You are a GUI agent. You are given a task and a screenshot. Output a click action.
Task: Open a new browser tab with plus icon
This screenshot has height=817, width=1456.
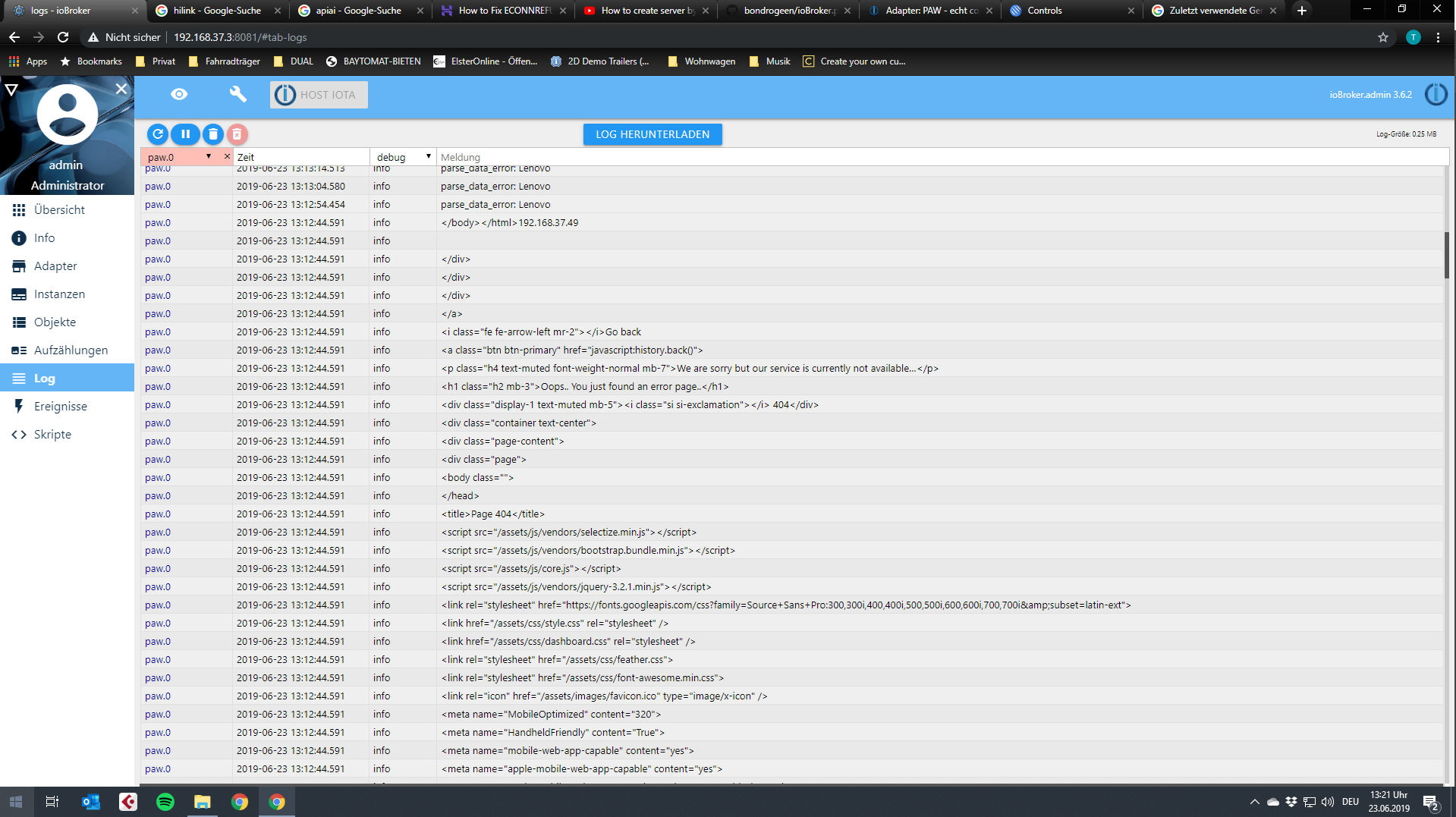(1302, 11)
